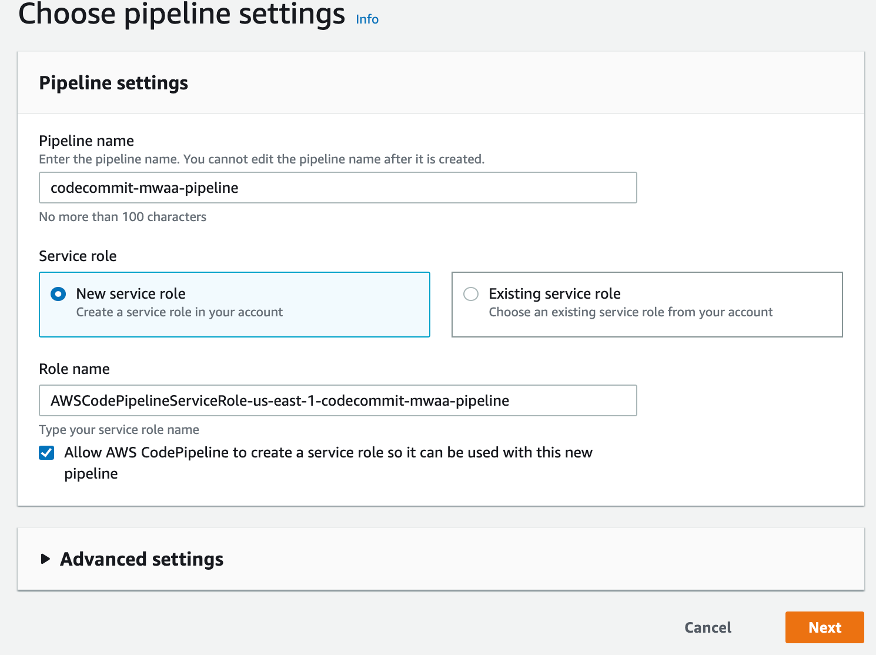Click the New service role option card

click(x=234, y=303)
